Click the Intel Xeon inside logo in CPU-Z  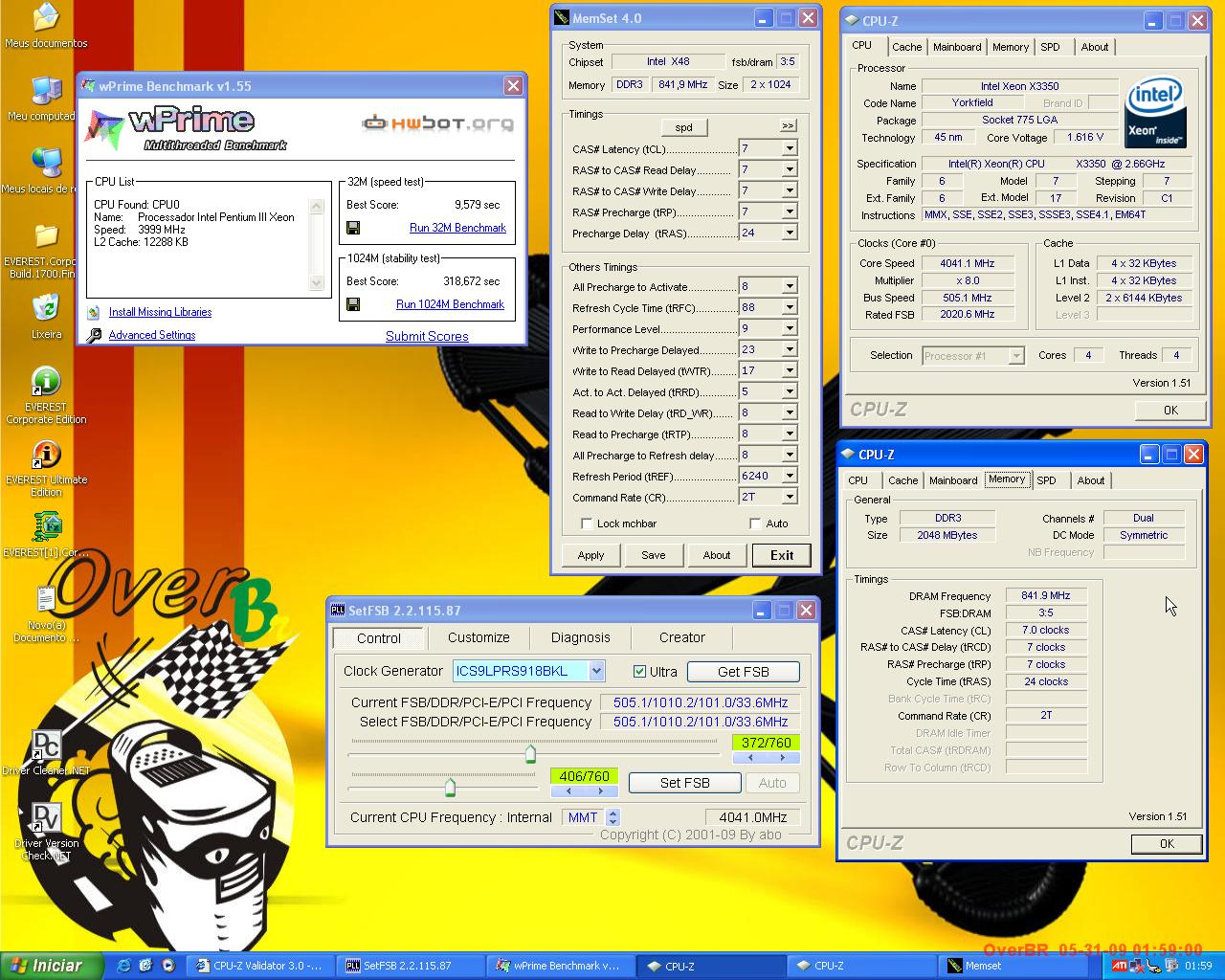[1157, 112]
